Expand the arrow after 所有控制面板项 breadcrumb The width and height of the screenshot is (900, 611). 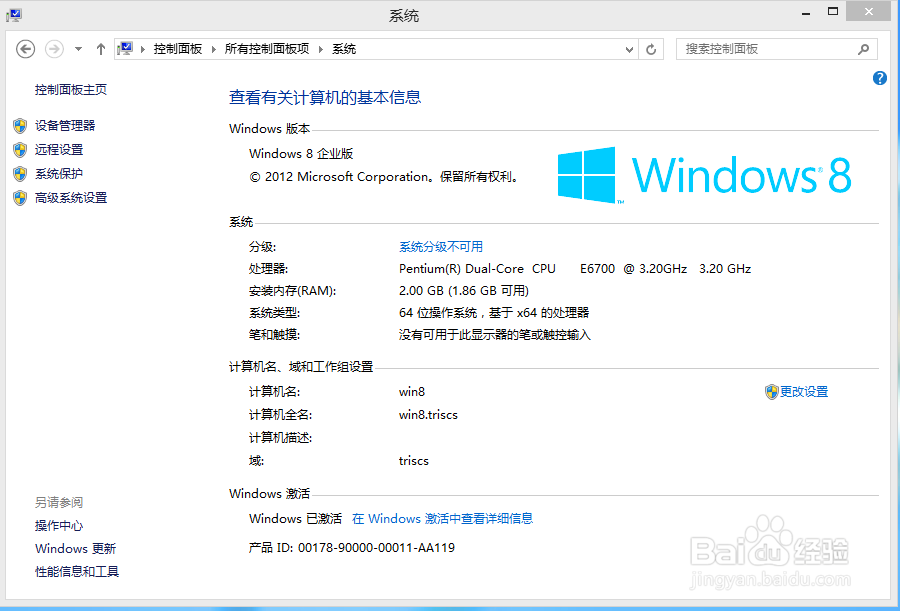point(321,49)
